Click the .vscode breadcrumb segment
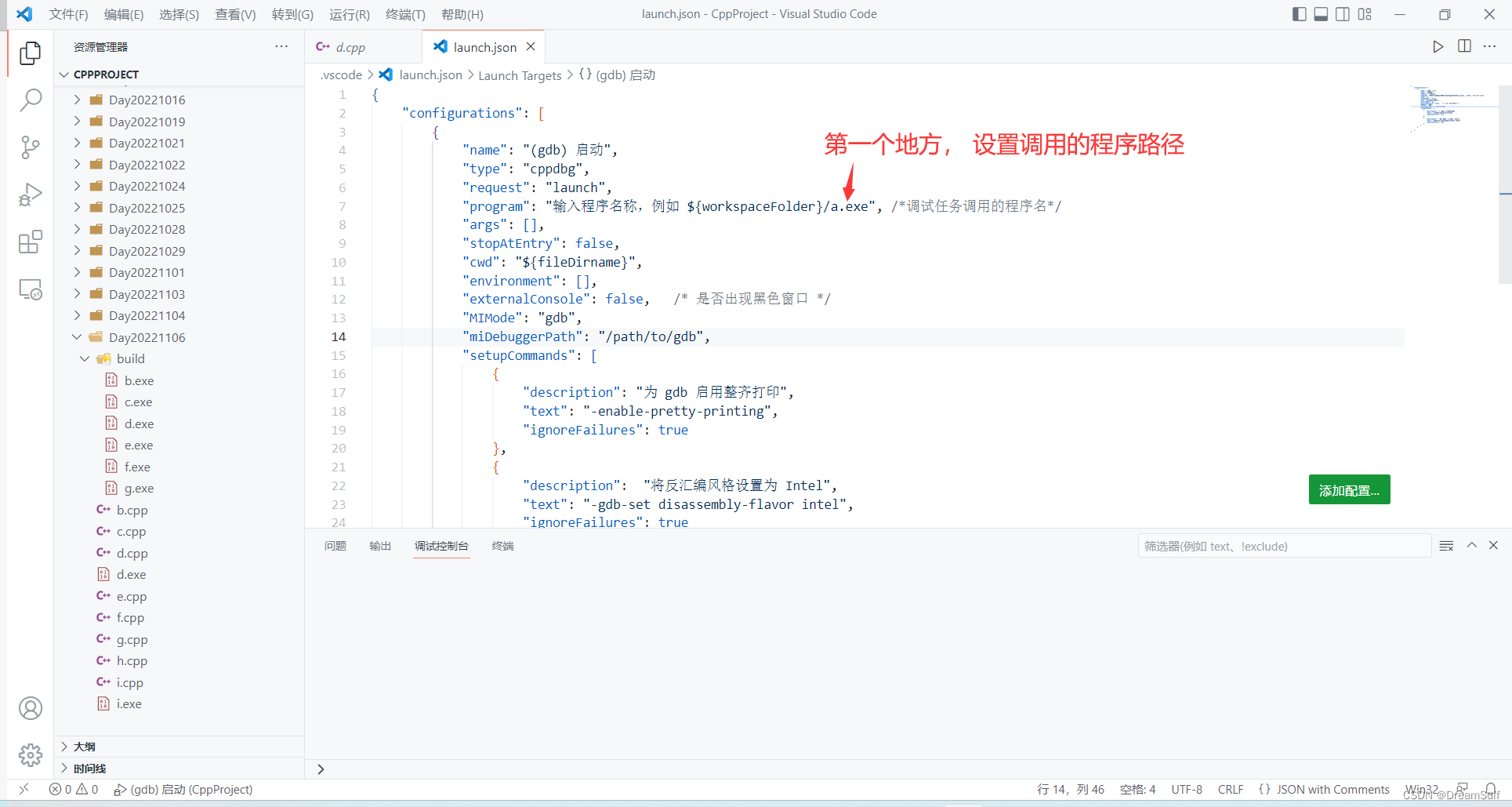Image resolution: width=1512 pixels, height=807 pixels. click(341, 75)
